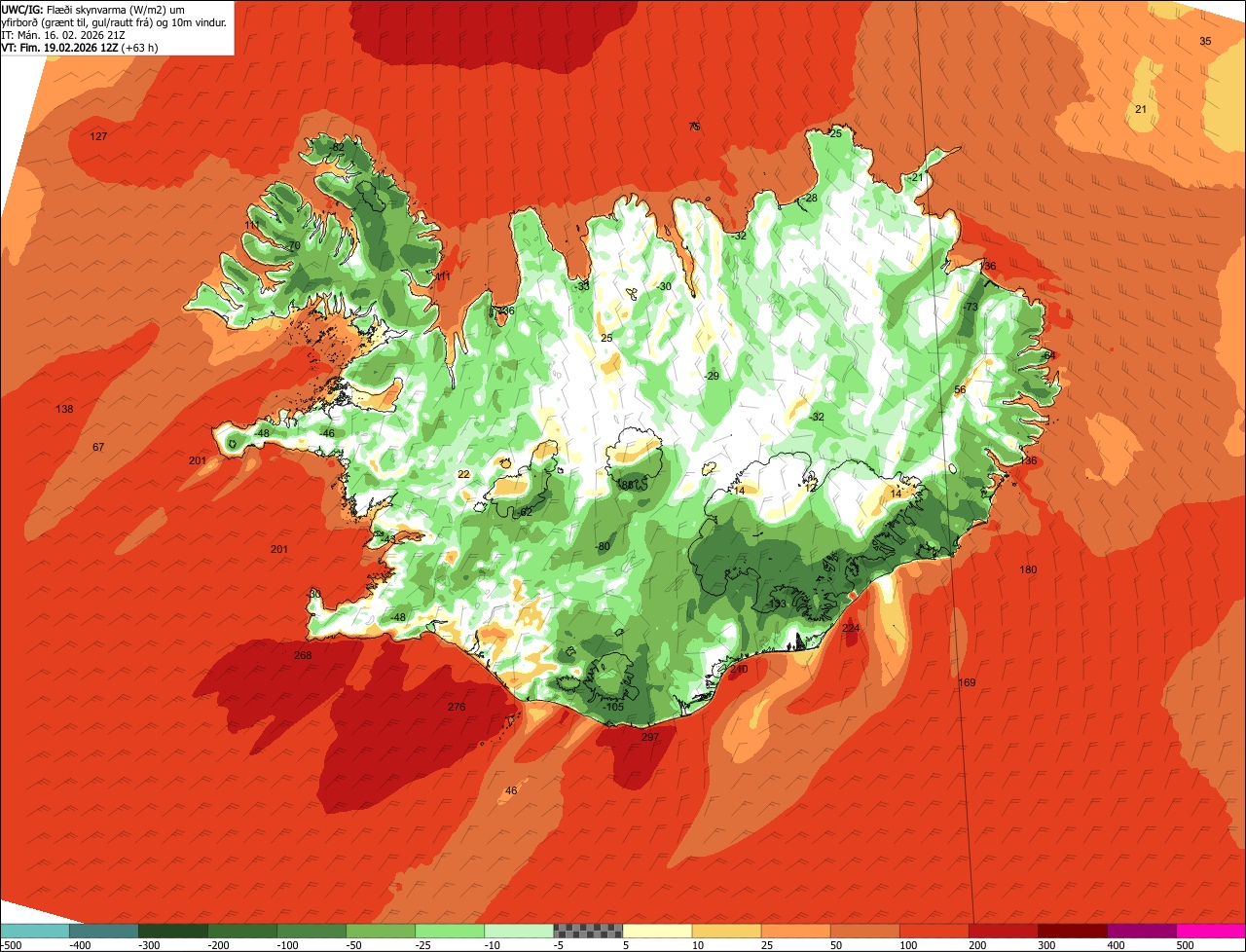Click the map value -105
Screen dimensions: 1246x952
point(612,707)
